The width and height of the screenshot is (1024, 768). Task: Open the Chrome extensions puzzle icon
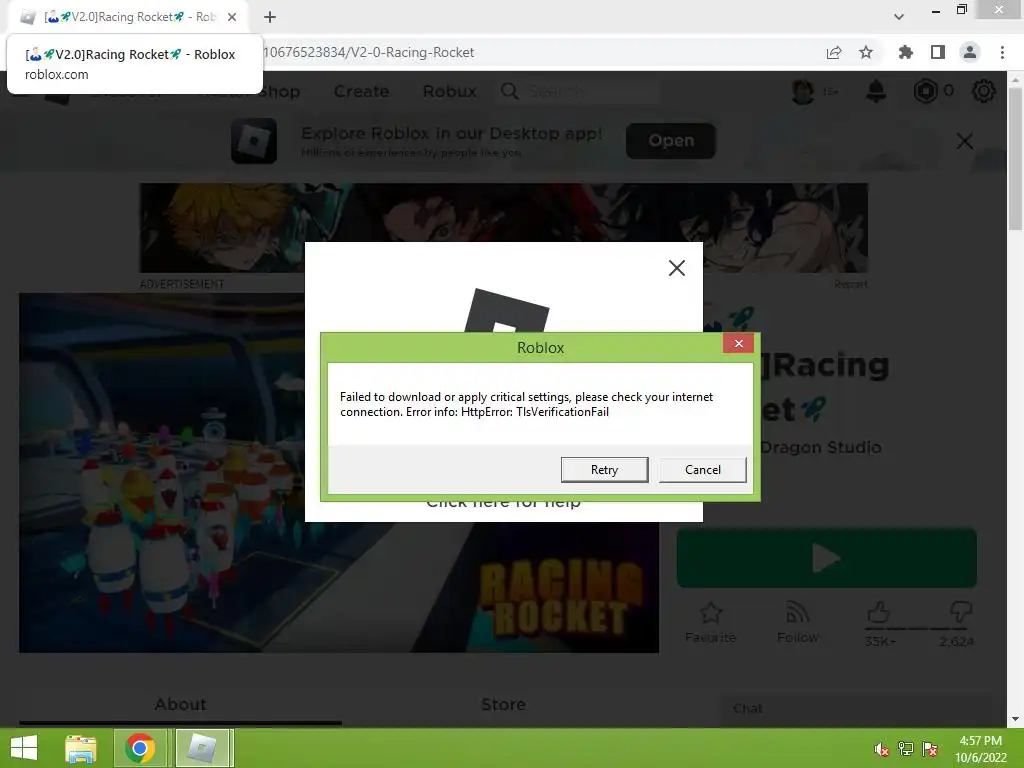point(905,52)
